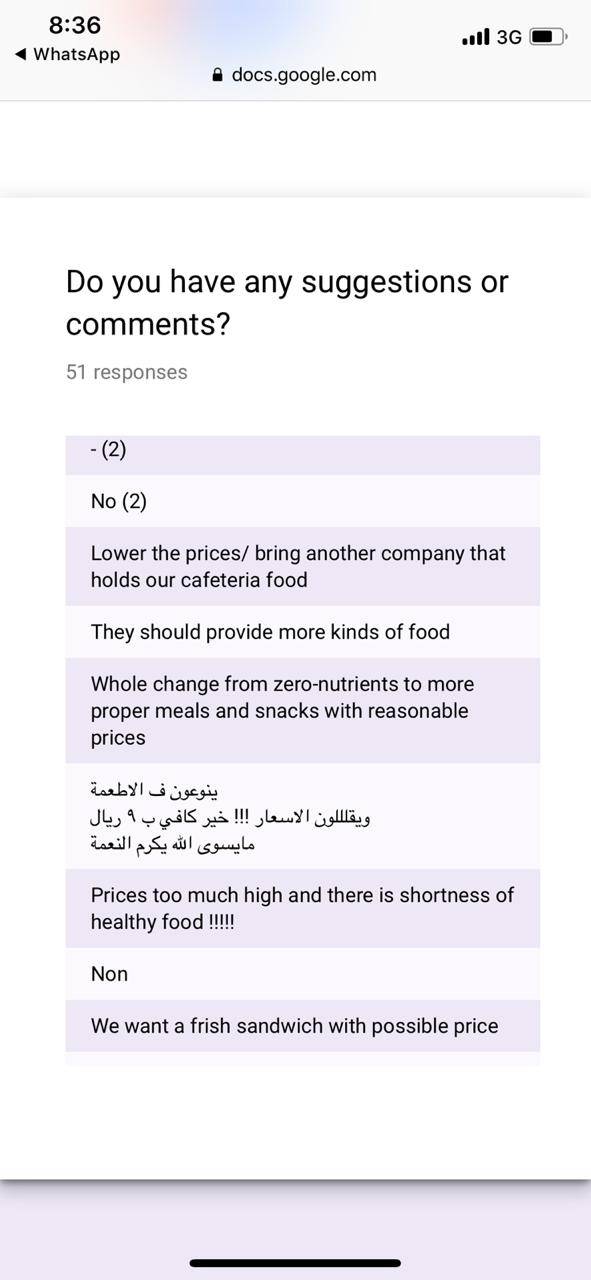
Task: Select the '- (2)' response row
Action: [303, 455]
